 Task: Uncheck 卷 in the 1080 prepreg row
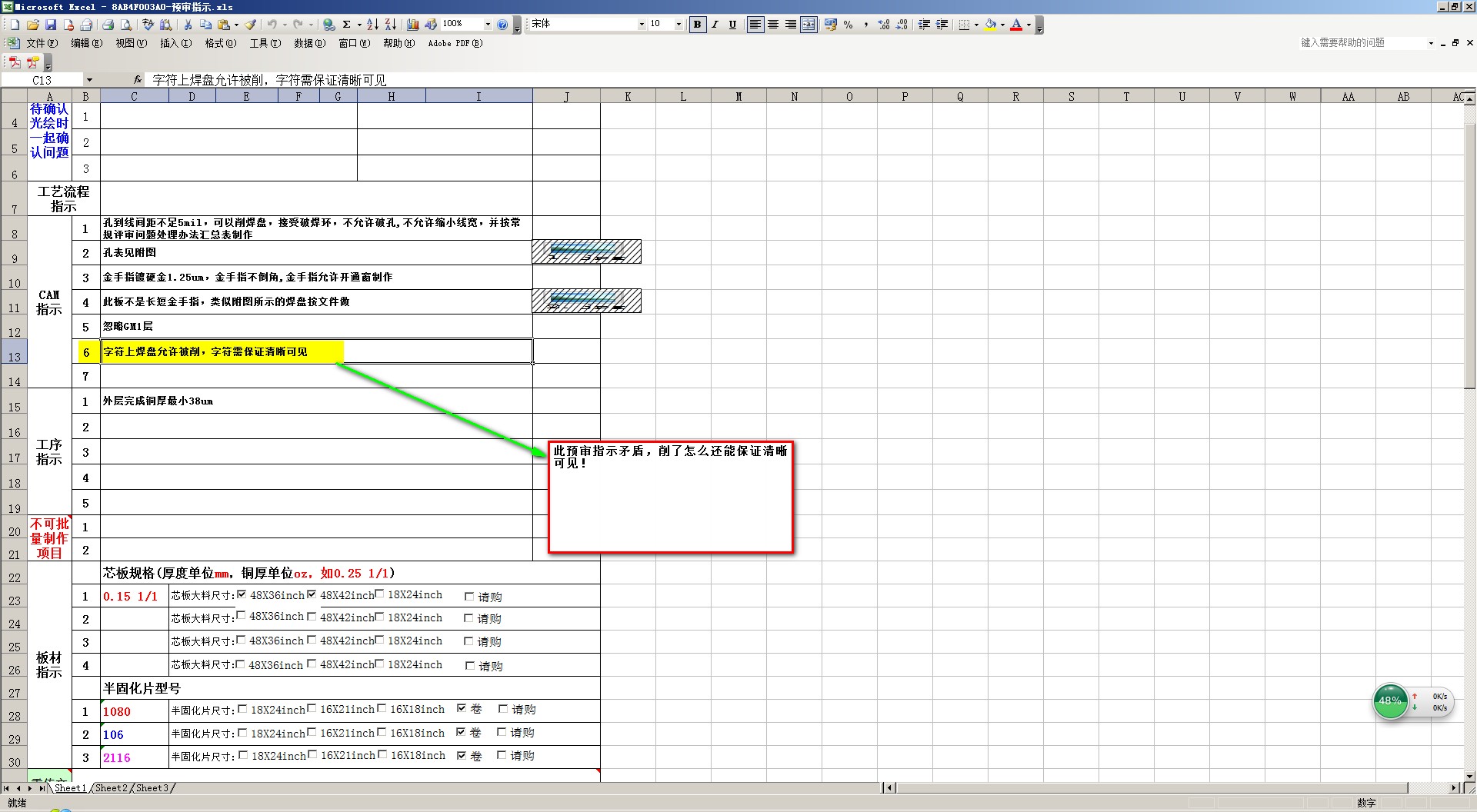coord(462,708)
